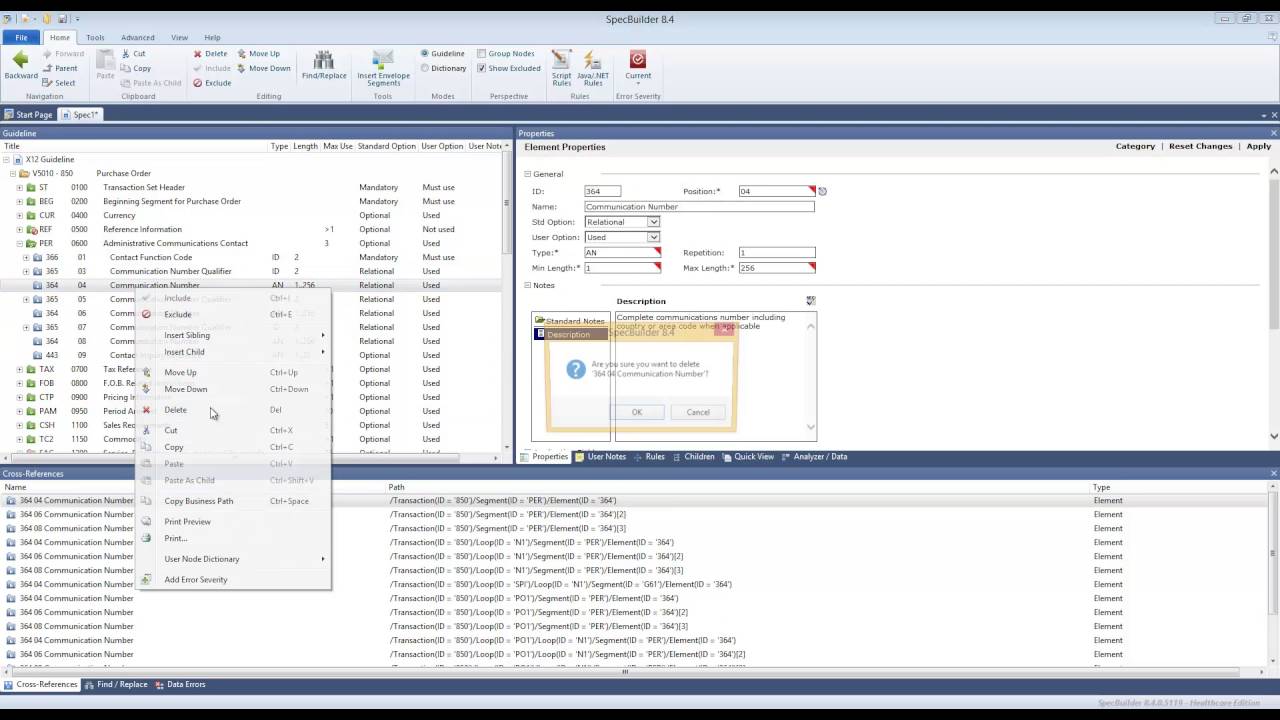Open the User Notes tab

(600, 457)
